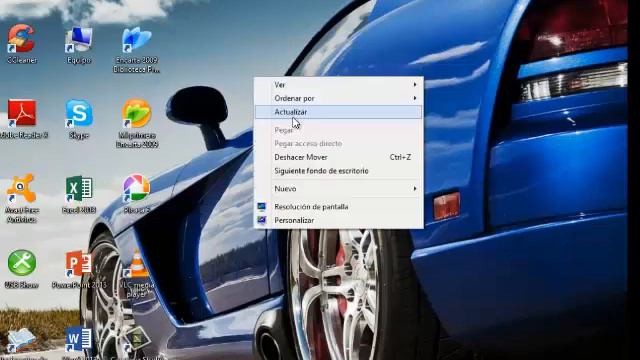Open the Ver submenu
Image resolution: width=640 pixels, height=360 pixels.
coord(338,85)
